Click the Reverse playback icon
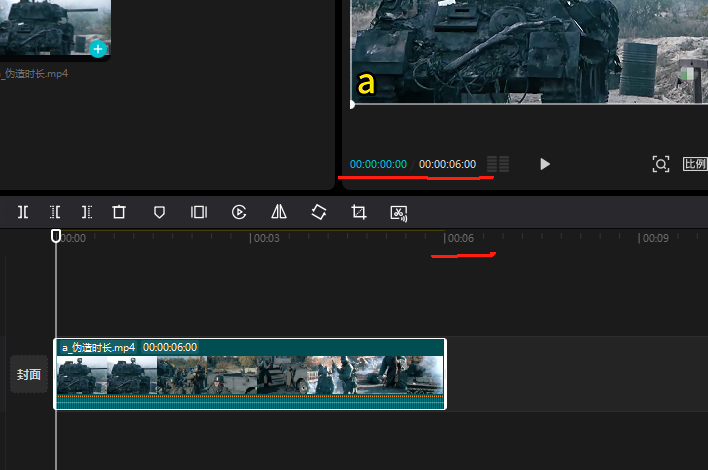This screenshot has width=708, height=470. click(x=239, y=212)
